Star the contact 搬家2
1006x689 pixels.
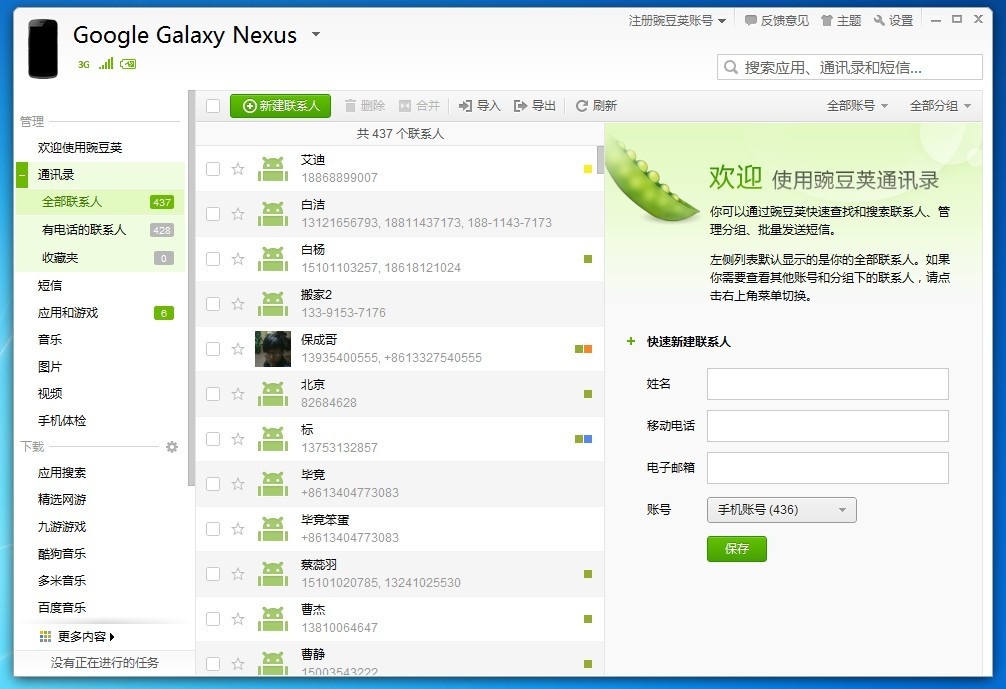point(238,303)
